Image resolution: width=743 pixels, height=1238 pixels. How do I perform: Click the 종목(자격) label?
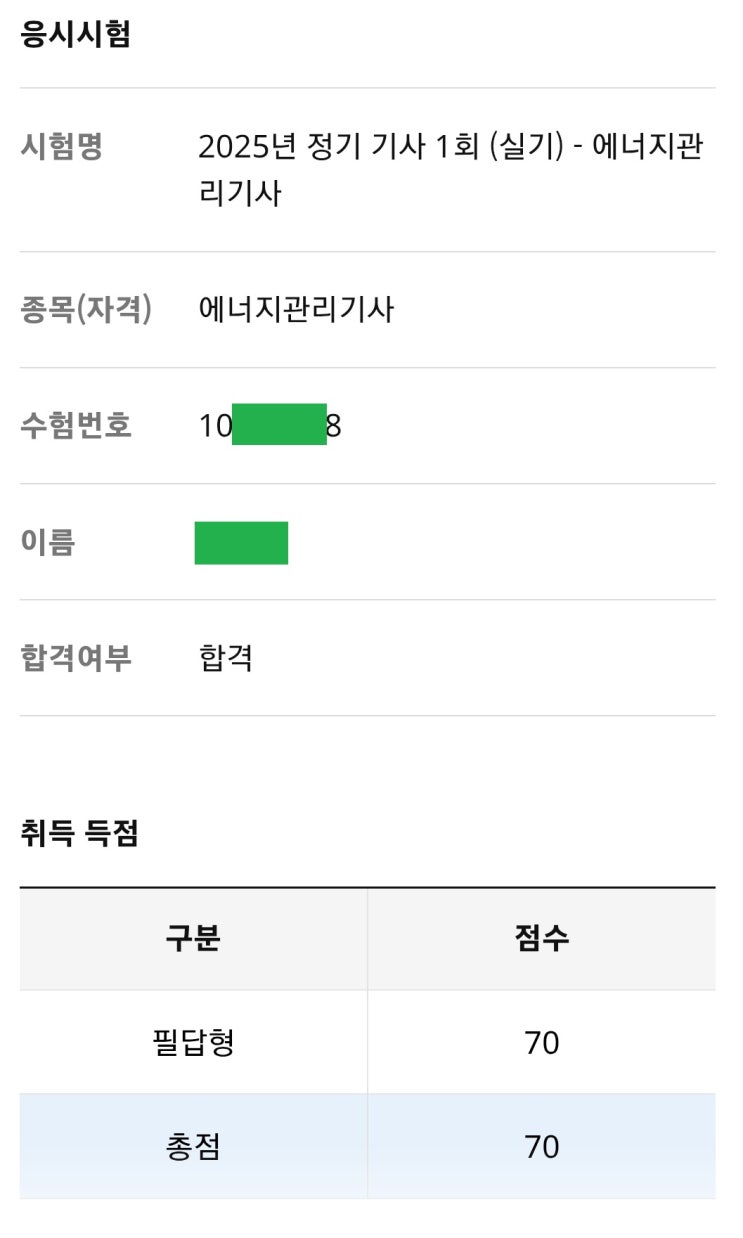coord(86,310)
